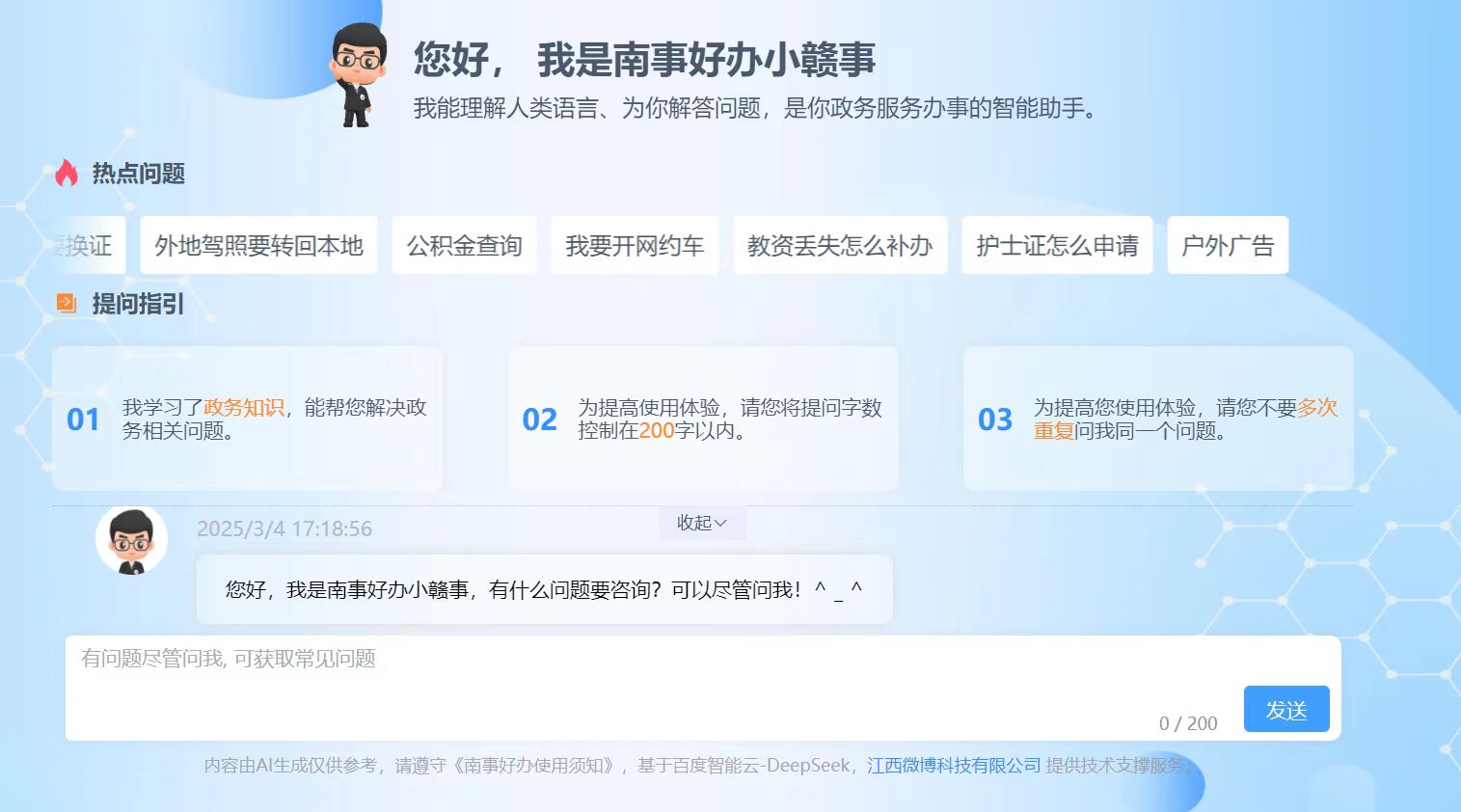The width and height of the screenshot is (1461, 812).
Task: Select the 户外广告 hot question chip
Action: [1228, 246]
